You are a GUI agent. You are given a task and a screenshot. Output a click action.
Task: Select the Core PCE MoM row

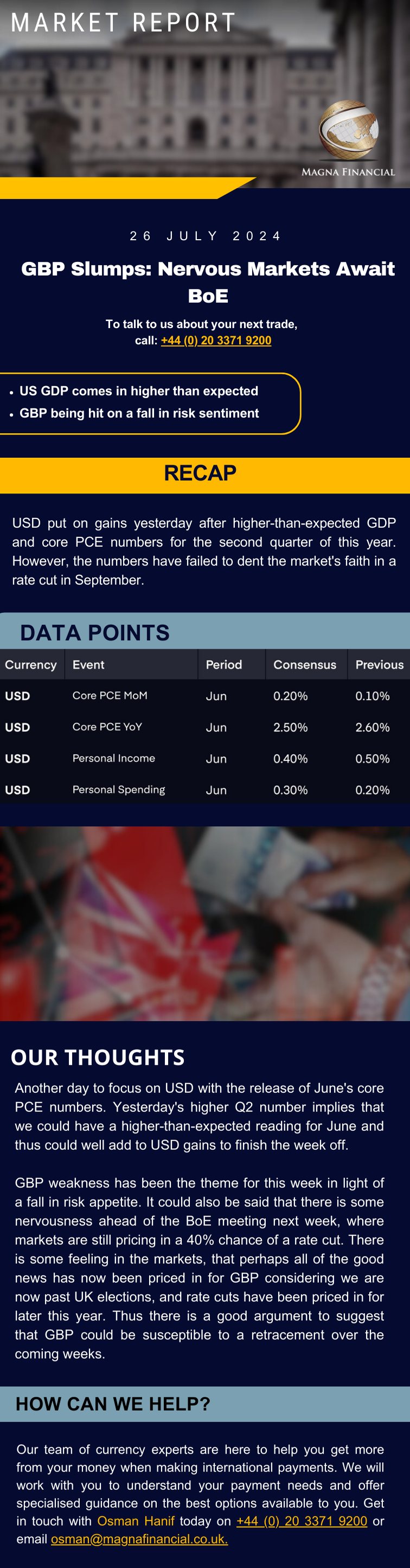[205, 696]
